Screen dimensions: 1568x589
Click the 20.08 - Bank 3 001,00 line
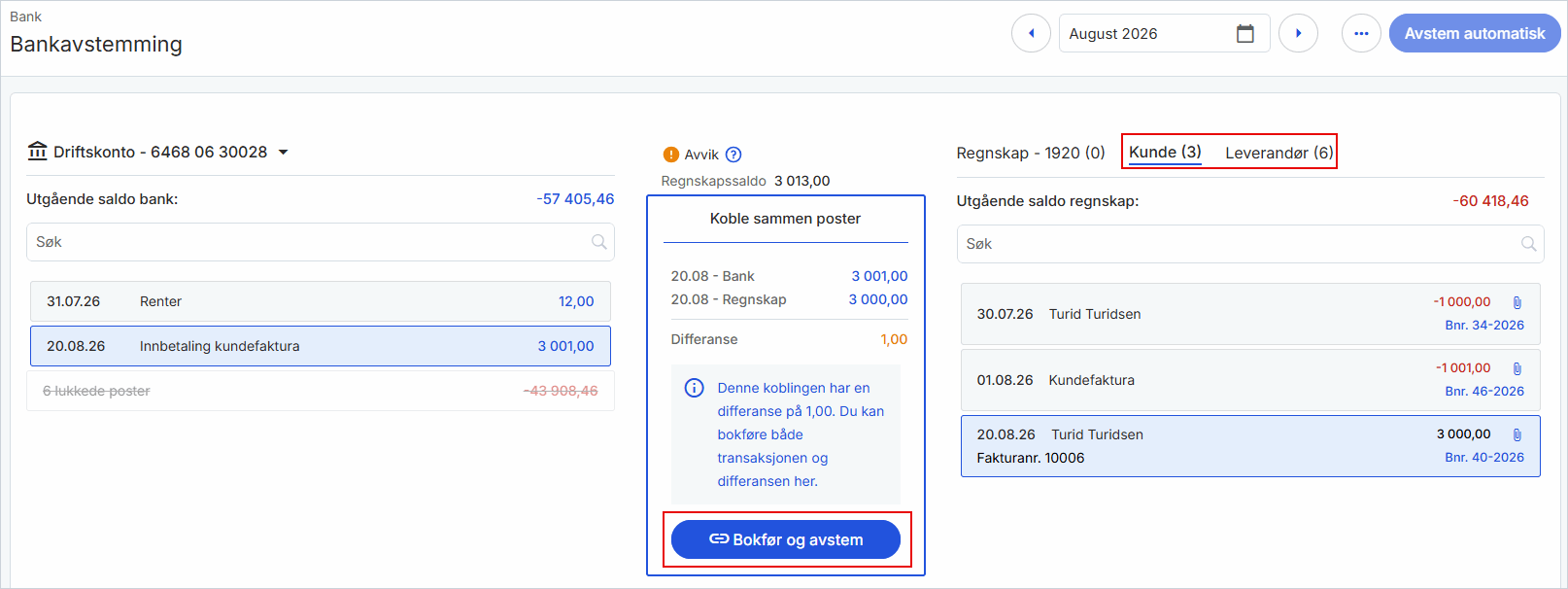coord(789,276)
